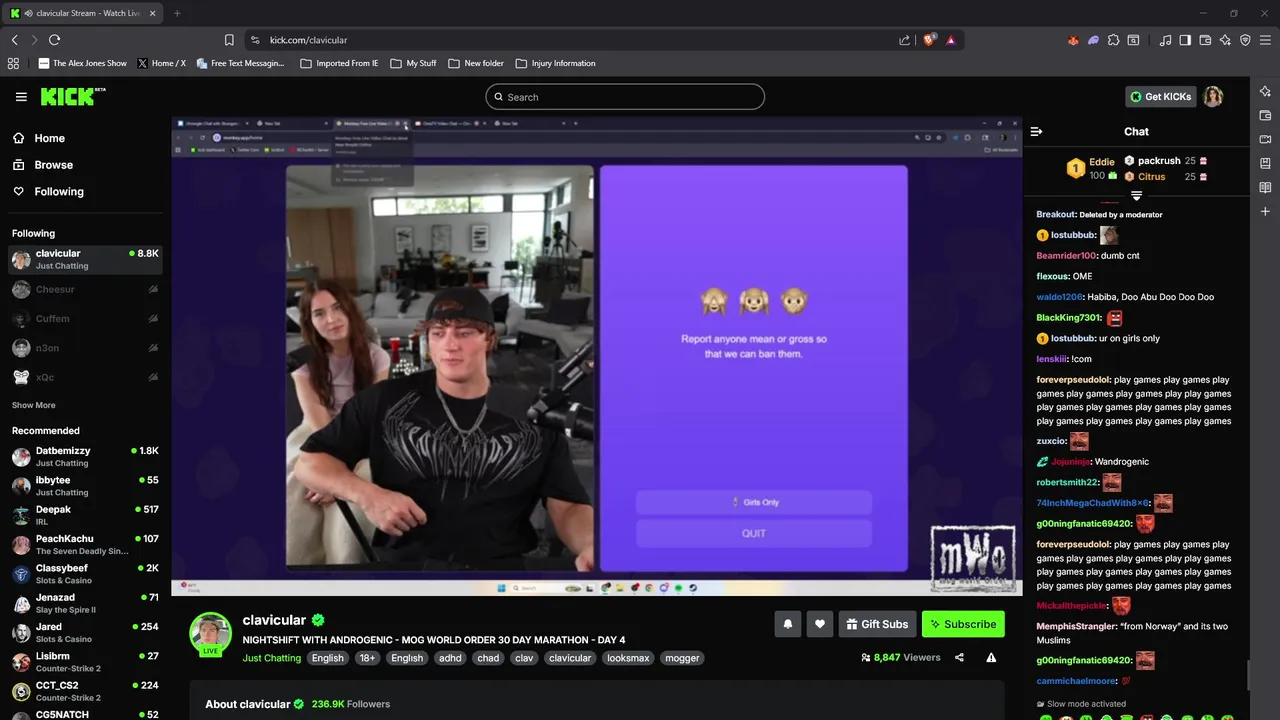Click the notification bell button
The image size is (1280, 720).
point(788,624)
